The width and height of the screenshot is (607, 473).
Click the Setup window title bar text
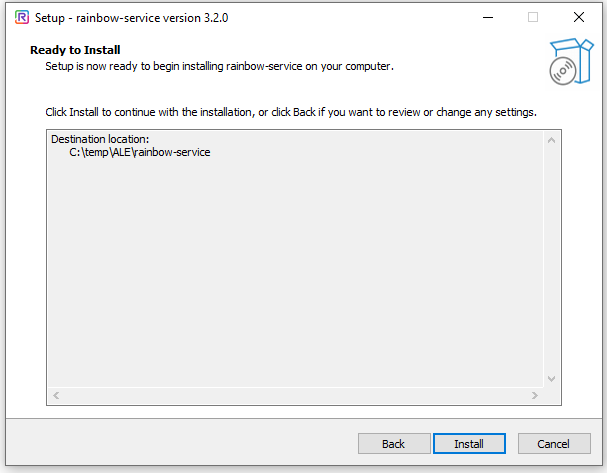tap(125, 17)
